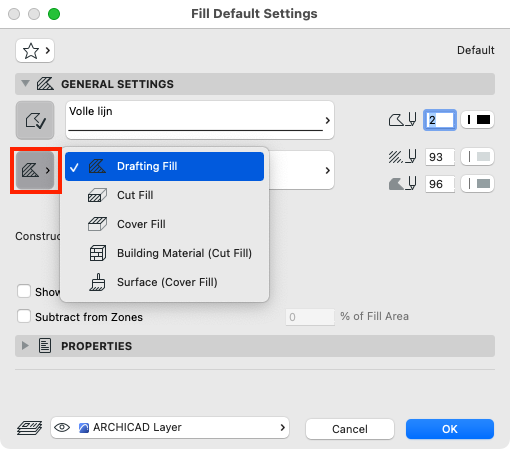The height and width of the screenshot is (449, 510).
Task: Click the fill pattern pen icon
Action: (402, 157)
